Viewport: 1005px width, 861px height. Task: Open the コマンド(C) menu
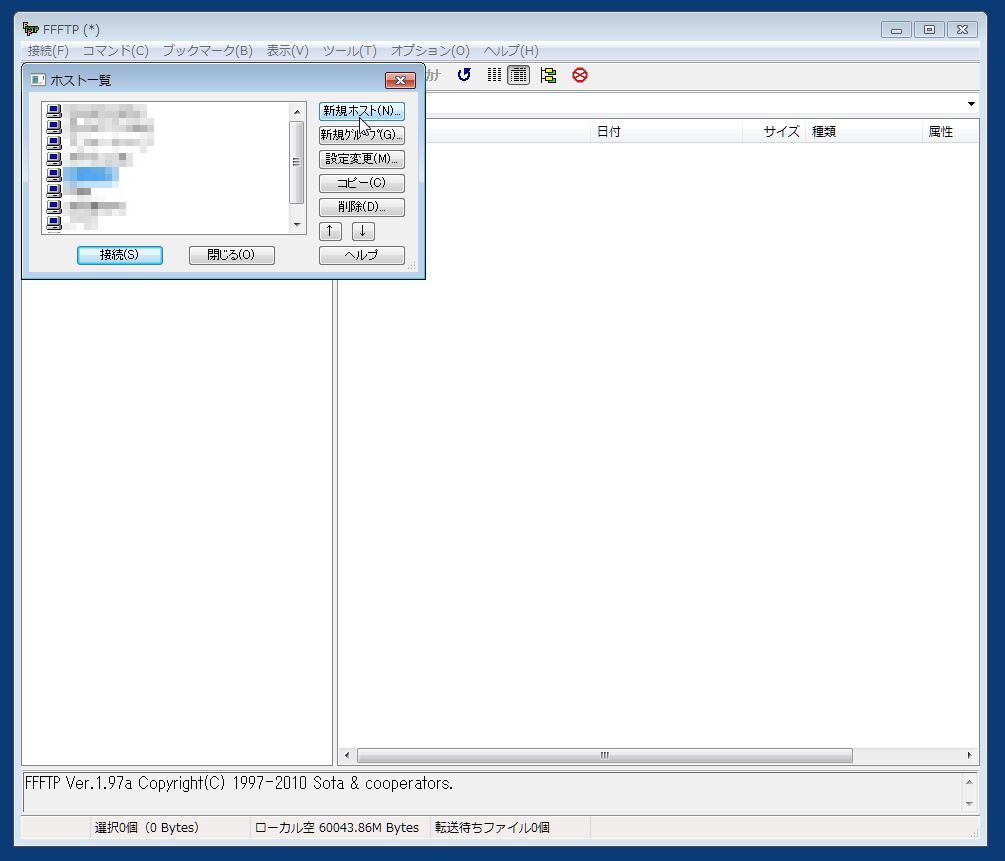point(115,51)
